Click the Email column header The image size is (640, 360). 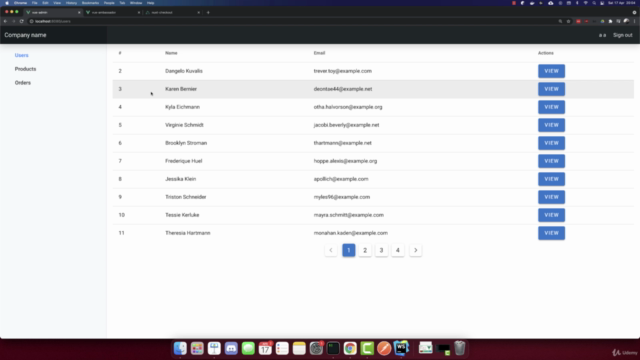pyautogui.click(x=319, y=53)
